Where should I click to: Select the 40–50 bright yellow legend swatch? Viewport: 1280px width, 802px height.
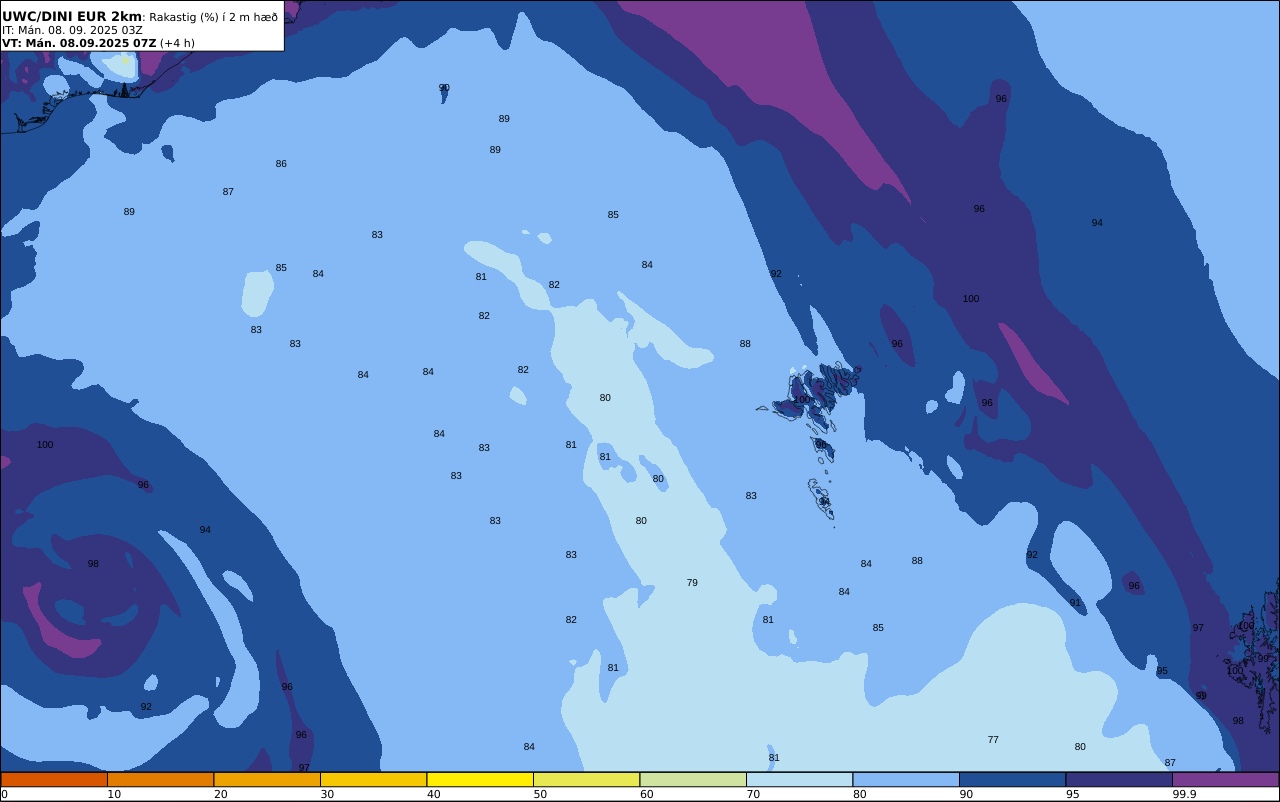tap(480, 779)
